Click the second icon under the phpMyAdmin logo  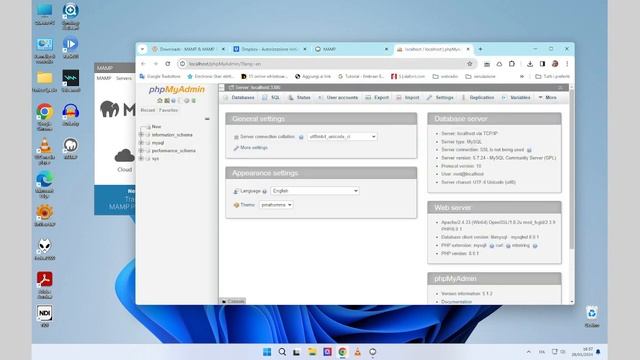coord(167,100)
